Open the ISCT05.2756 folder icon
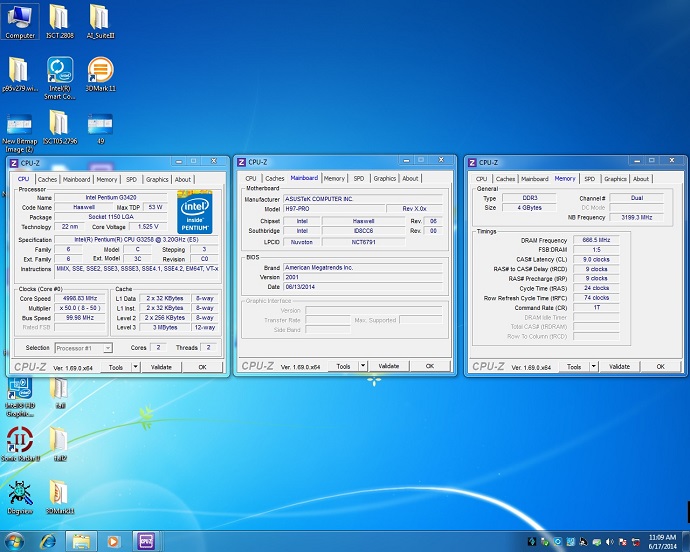 (x=60, y=127)
